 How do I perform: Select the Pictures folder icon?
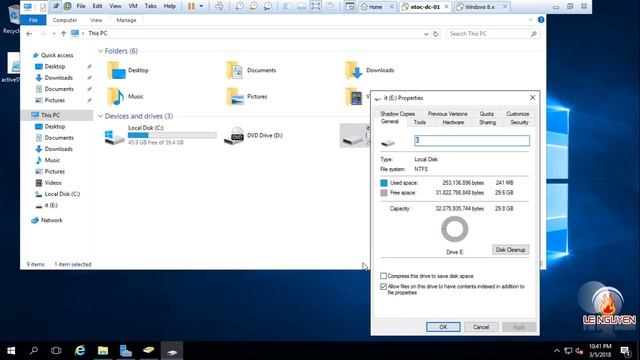tap(235, 96)
